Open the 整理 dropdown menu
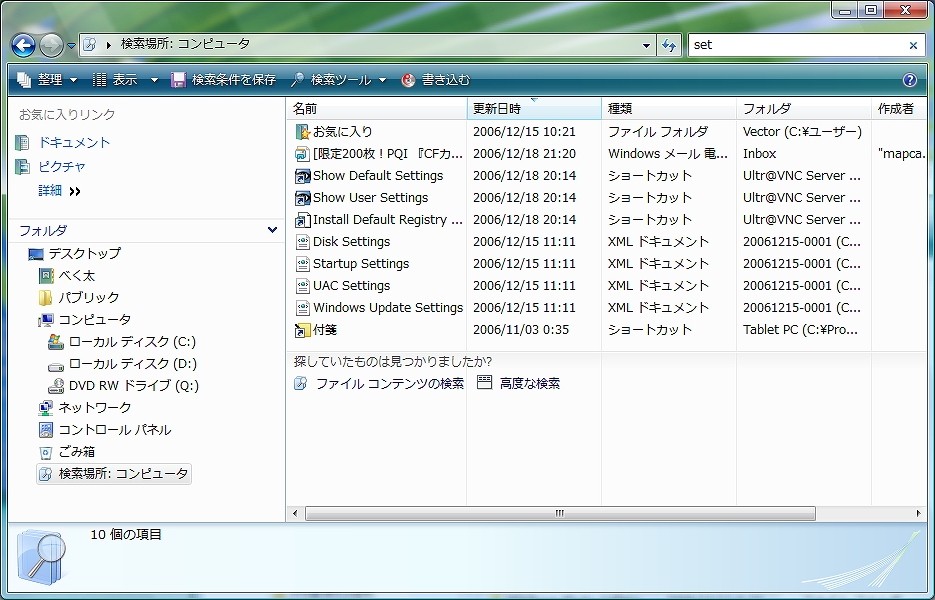Image resolution: width=935 pixels, height=600 pixels. coord(48,80)
